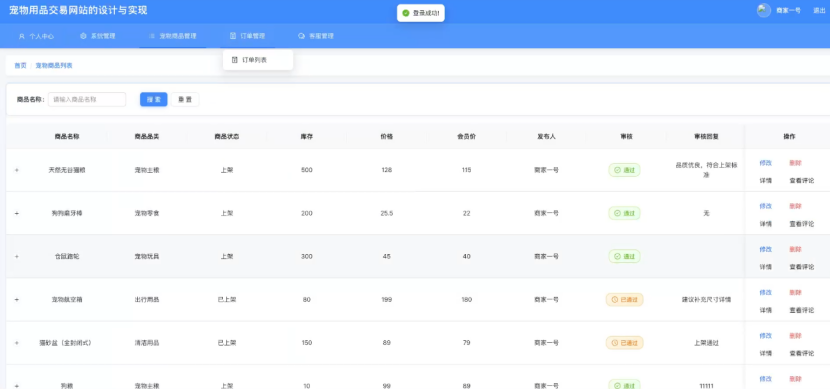Image resolution: width=830 pixels, height=389 pixels.
Task: Open 详情 for 狗狗磨牙棒
Action: [x=765, y=224]
